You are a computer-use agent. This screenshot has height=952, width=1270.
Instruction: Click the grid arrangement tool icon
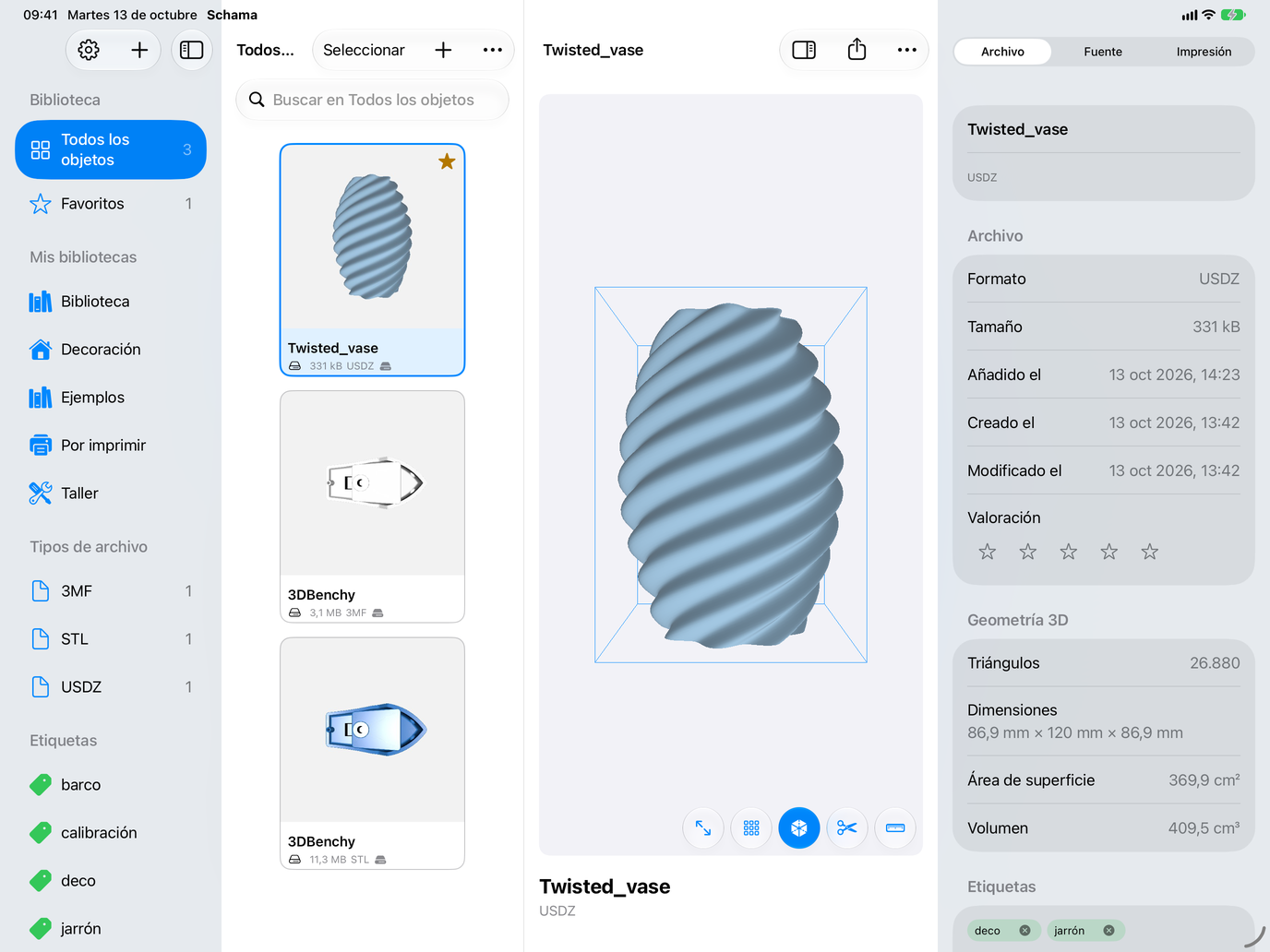coord(751,828)
